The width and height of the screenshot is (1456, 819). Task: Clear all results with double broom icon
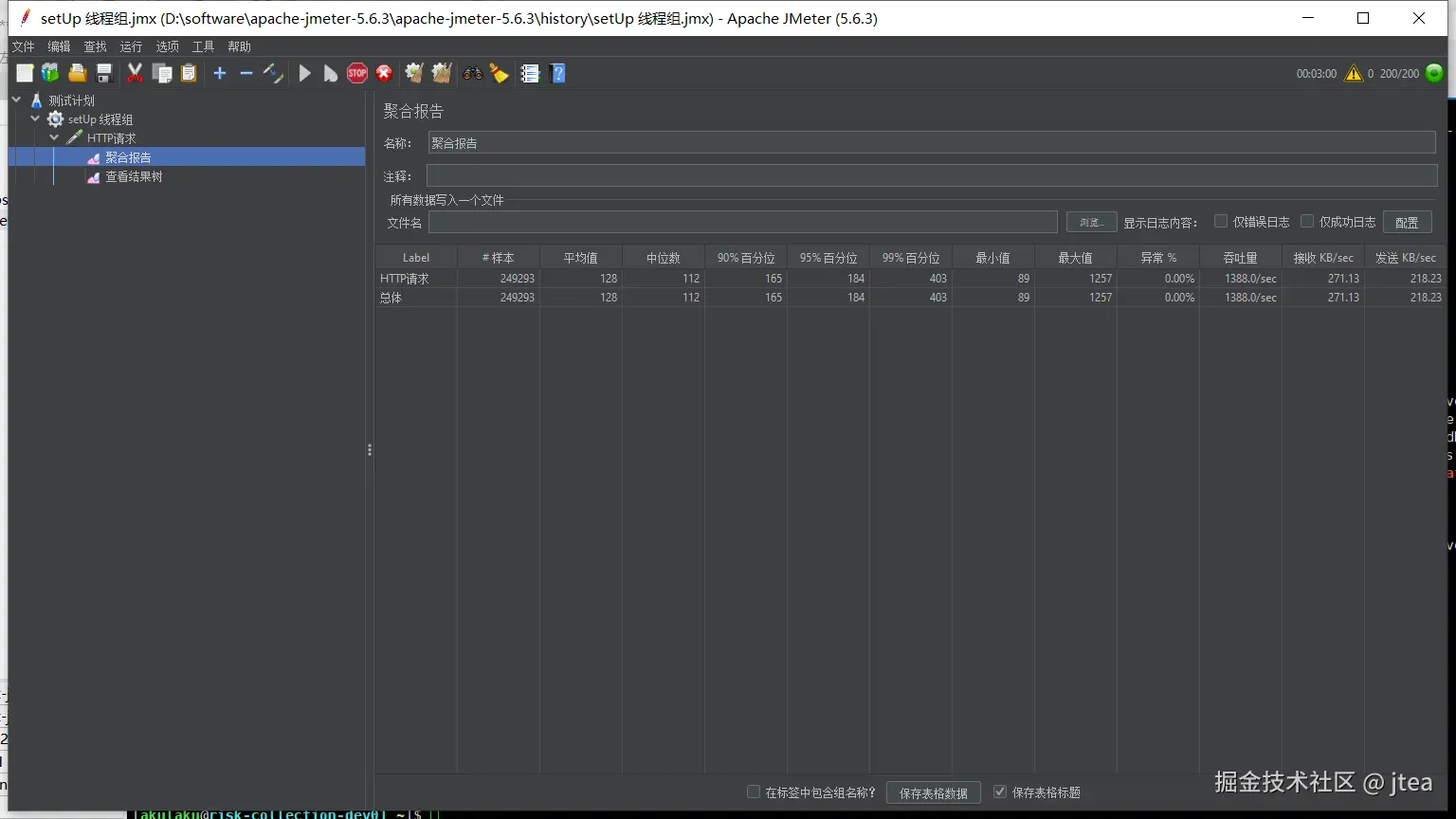point(441,73)
